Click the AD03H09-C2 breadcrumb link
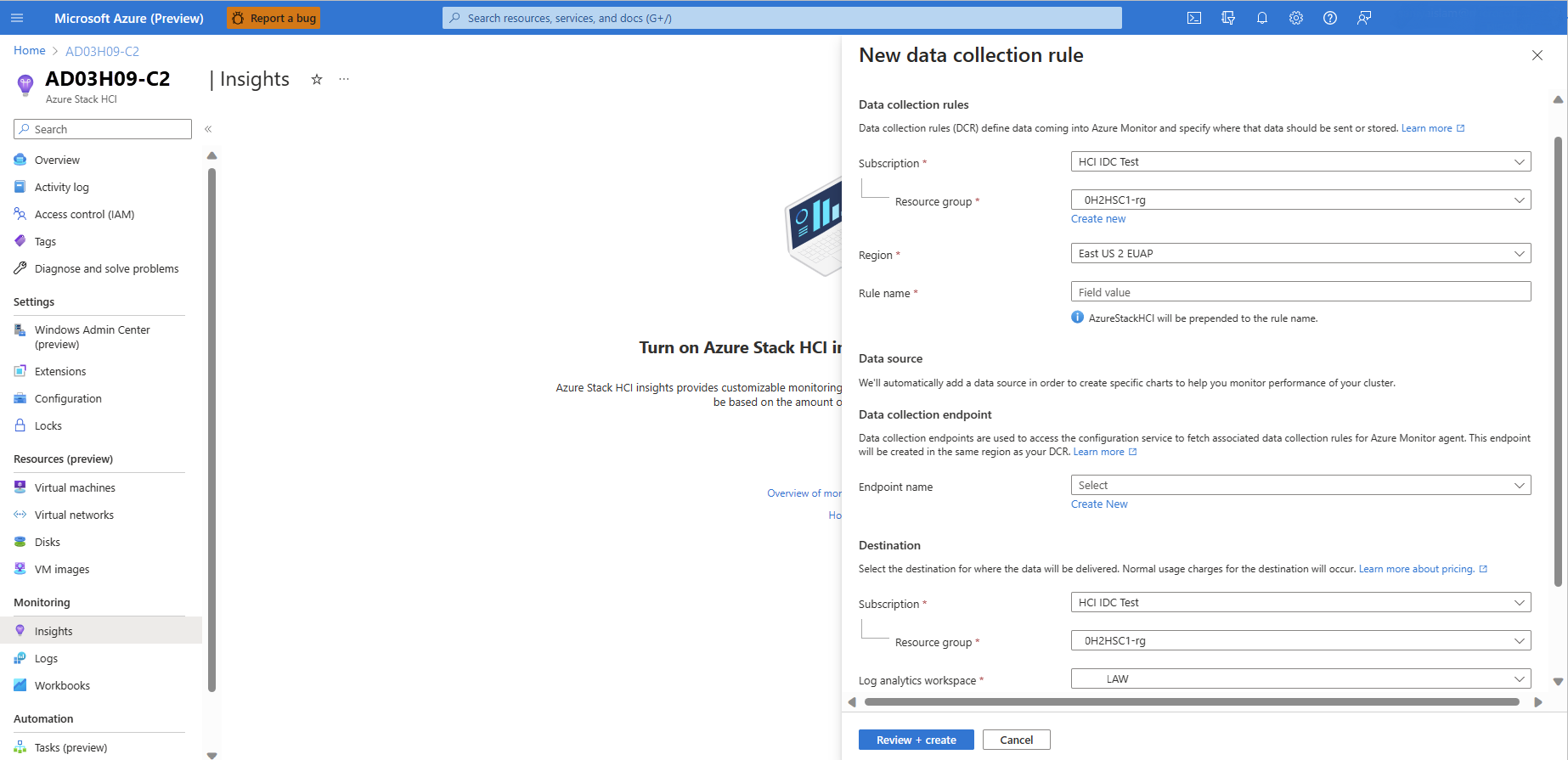The width and height of the screenshot is (1568, 760). point(102,51)
